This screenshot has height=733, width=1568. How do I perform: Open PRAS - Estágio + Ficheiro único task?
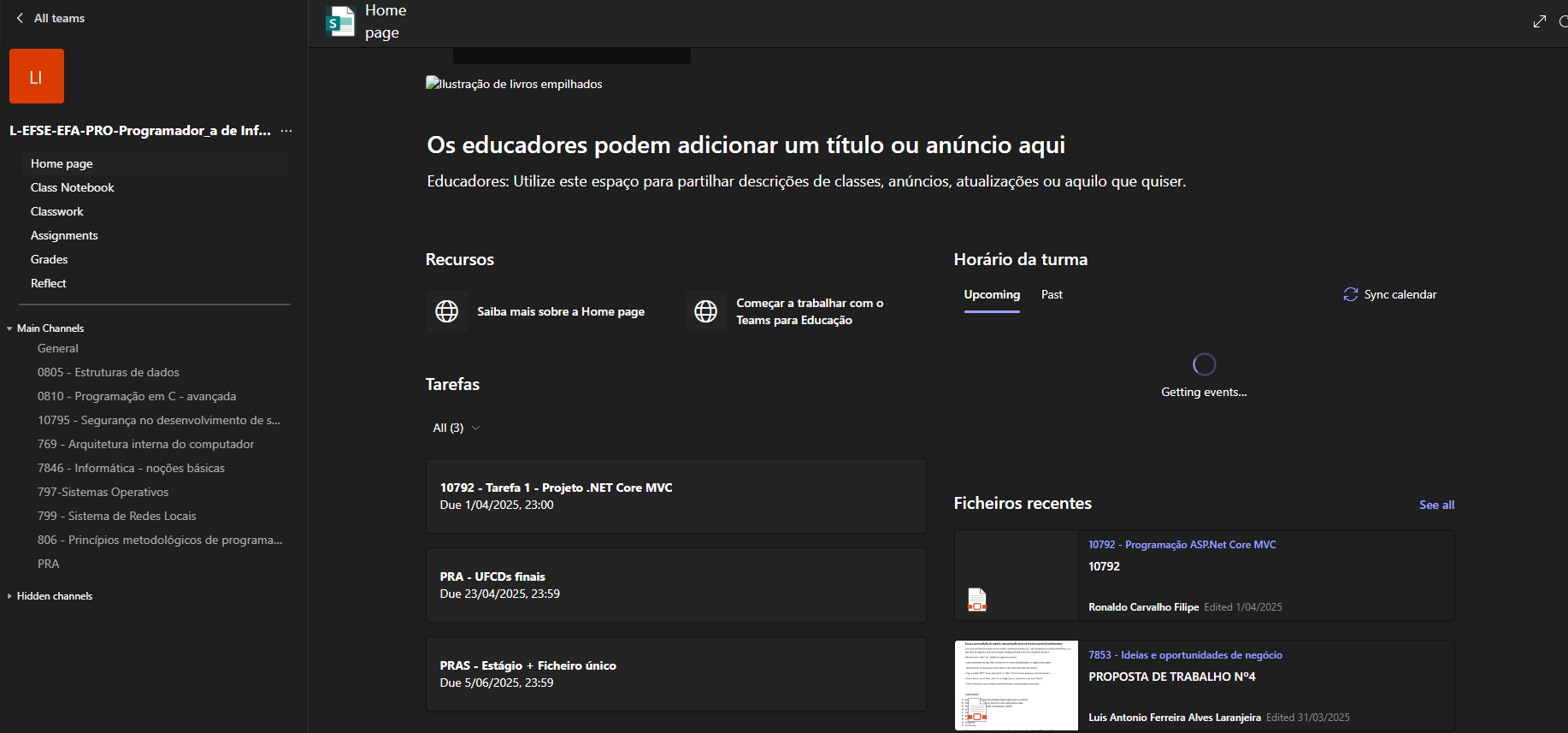tap(676, 674)
